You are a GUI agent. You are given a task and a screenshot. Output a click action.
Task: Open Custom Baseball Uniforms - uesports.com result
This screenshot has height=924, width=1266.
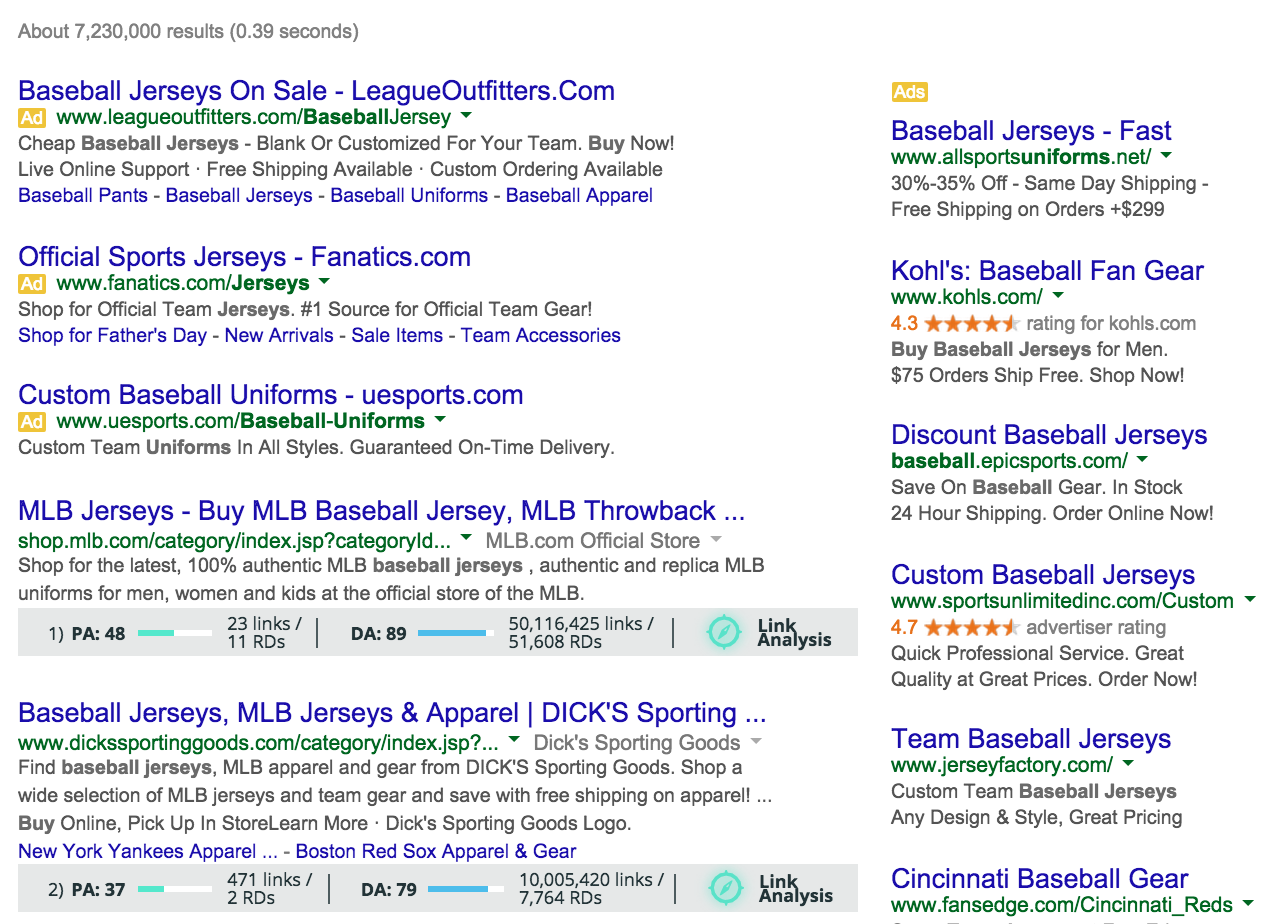click(x=270, y=395)
